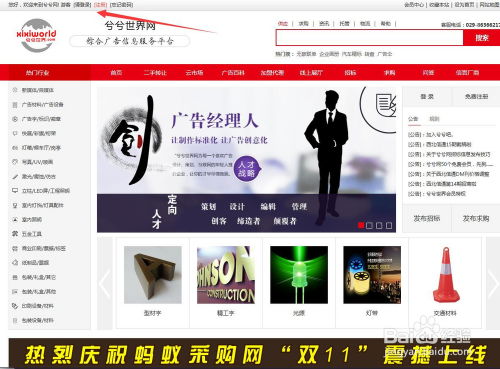Image resolution: width=500 pixels, height=369 pixels.
Task: Open the 广告材料/广告设备 category
Action: [x=43, y=105]
